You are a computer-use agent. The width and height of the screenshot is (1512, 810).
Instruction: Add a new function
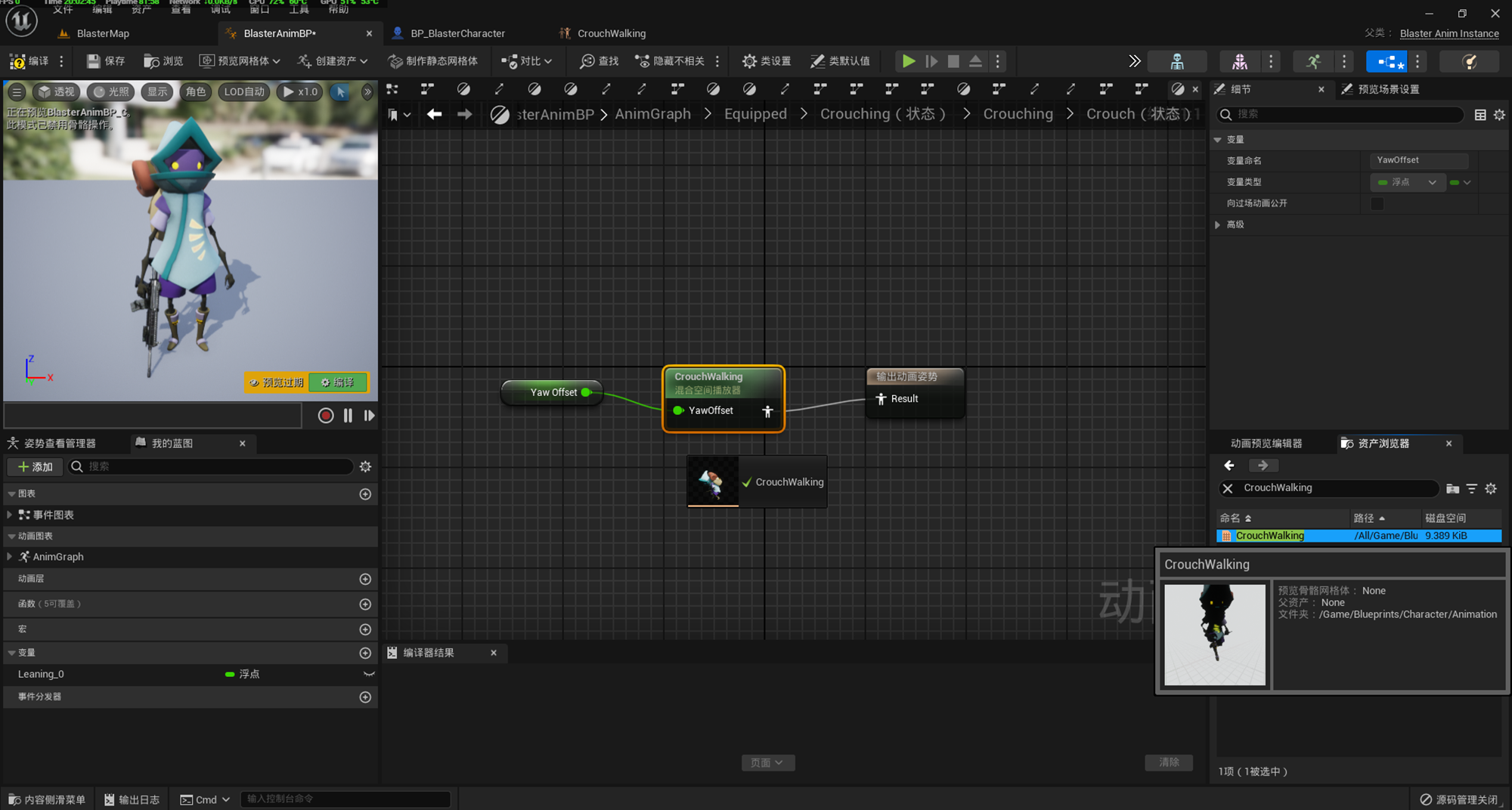[x=365, y=604]
